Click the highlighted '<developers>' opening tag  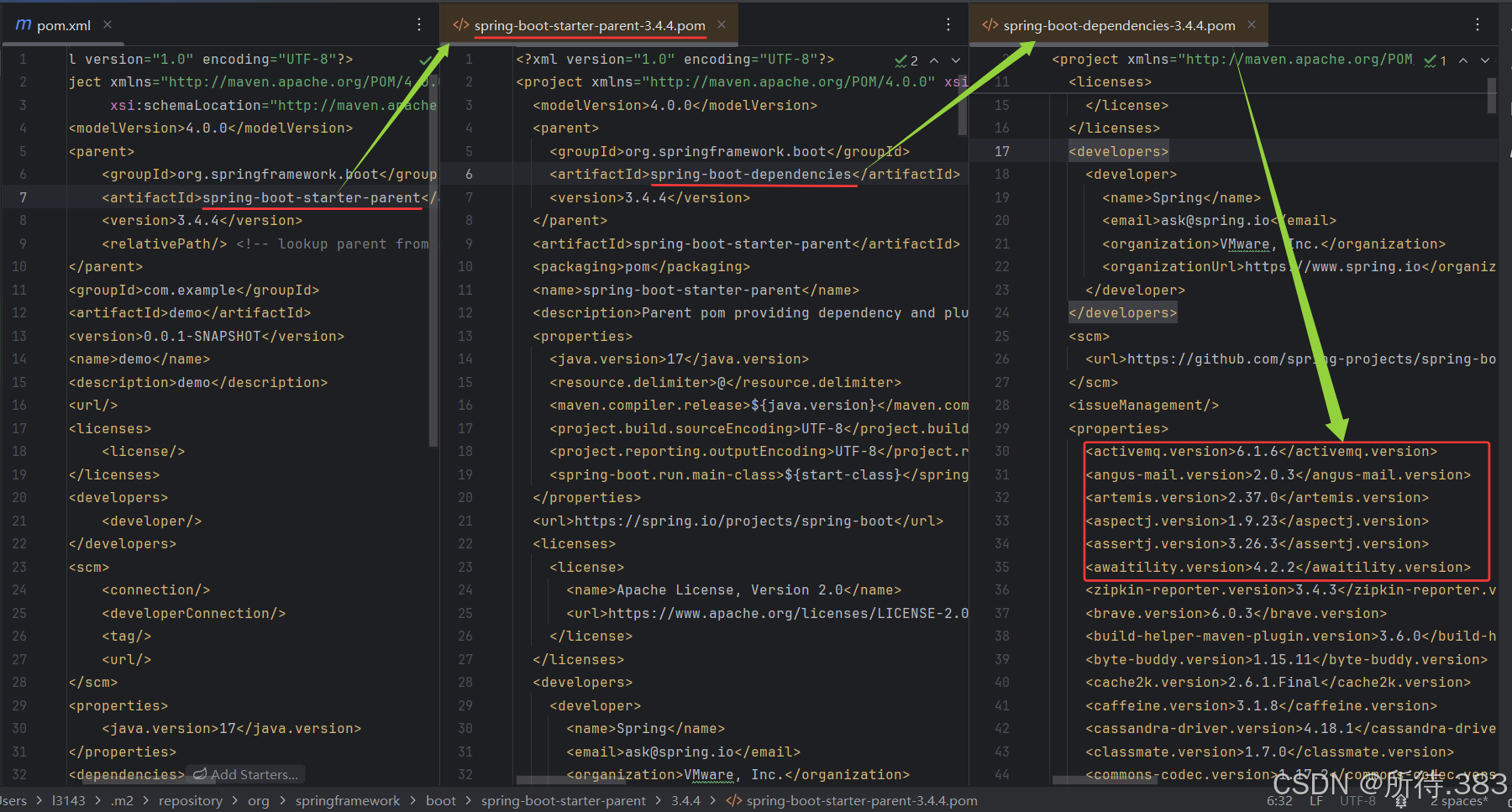click(x=1119, y=151)
